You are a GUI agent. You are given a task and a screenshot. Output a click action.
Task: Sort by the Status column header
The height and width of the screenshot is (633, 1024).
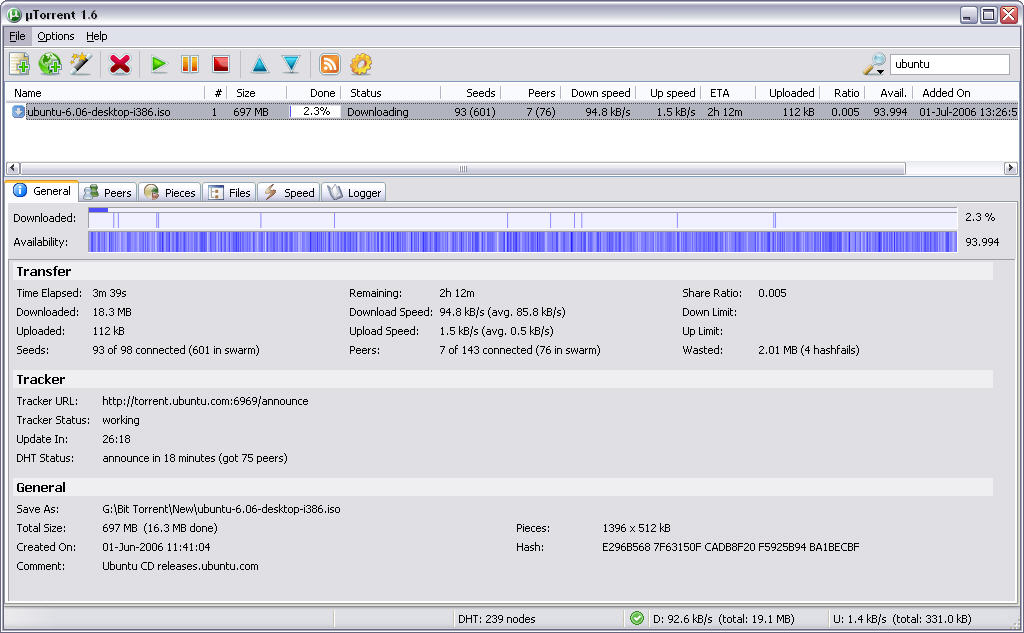coord(391,93)
